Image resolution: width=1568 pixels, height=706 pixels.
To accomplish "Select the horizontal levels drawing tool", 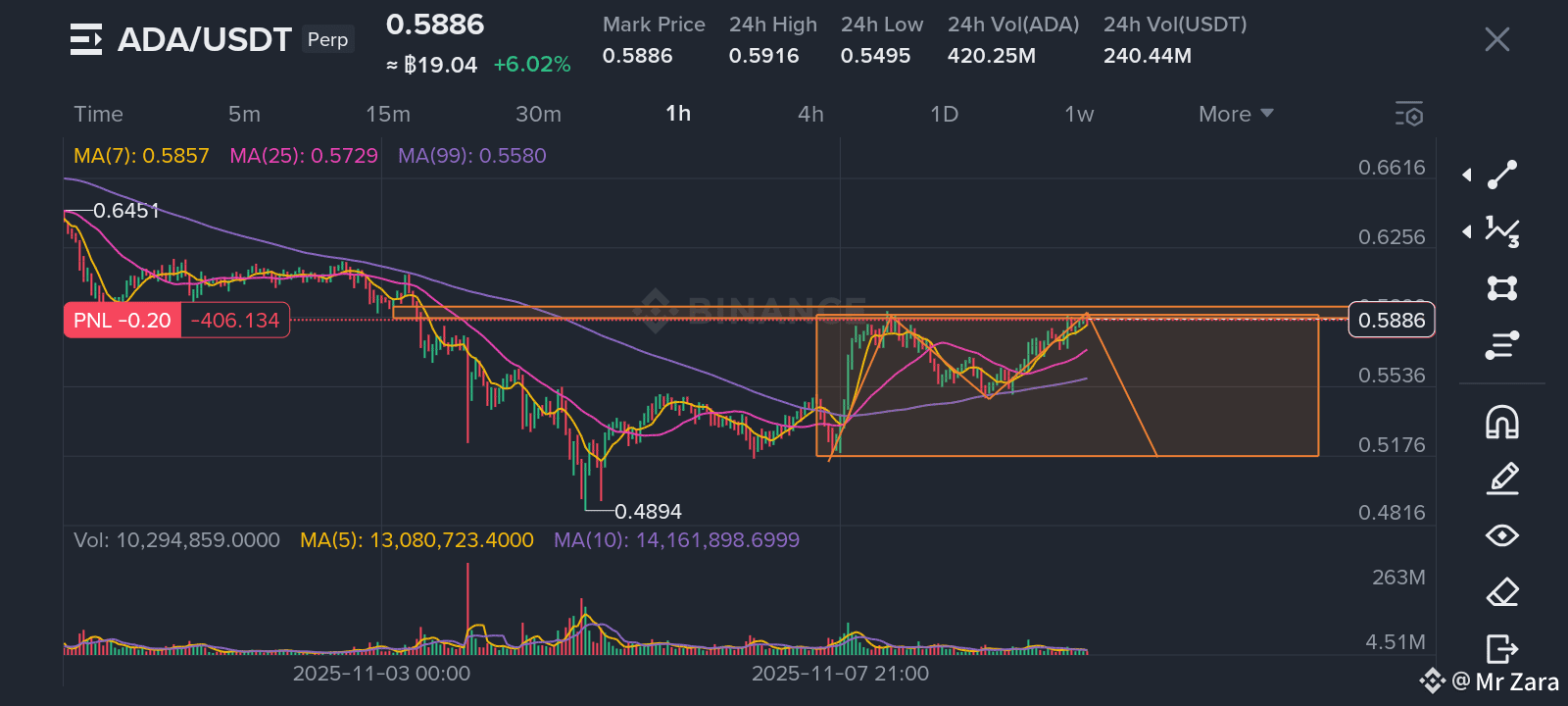I will coord(1502,345).
